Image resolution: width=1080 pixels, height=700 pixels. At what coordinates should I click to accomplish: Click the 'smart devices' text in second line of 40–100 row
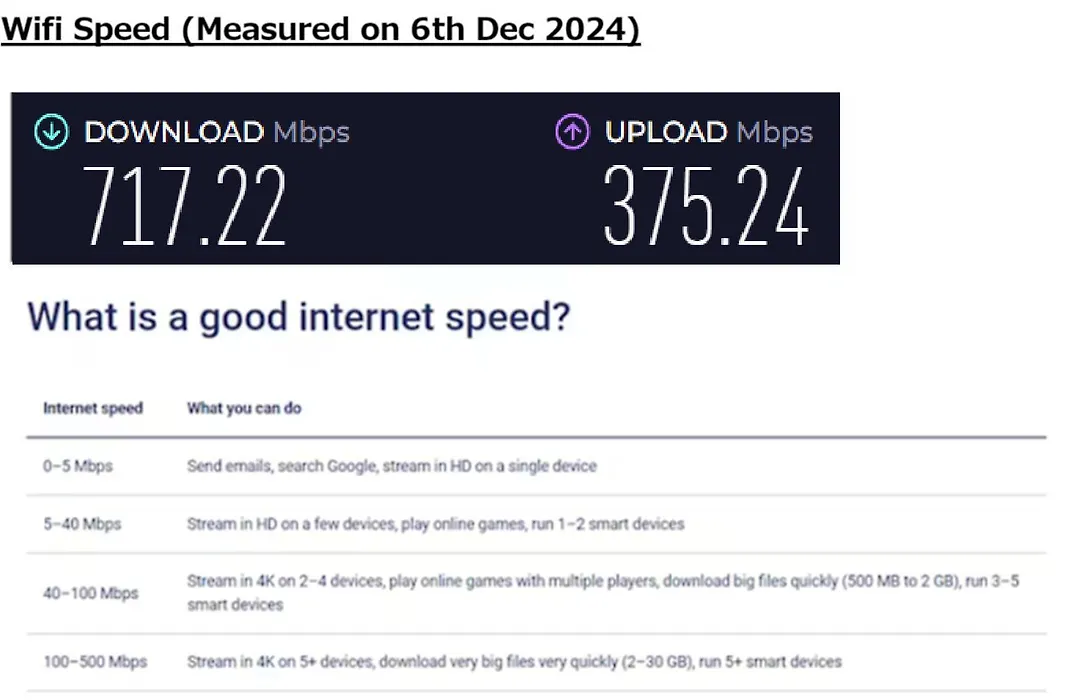click(235, 605)
